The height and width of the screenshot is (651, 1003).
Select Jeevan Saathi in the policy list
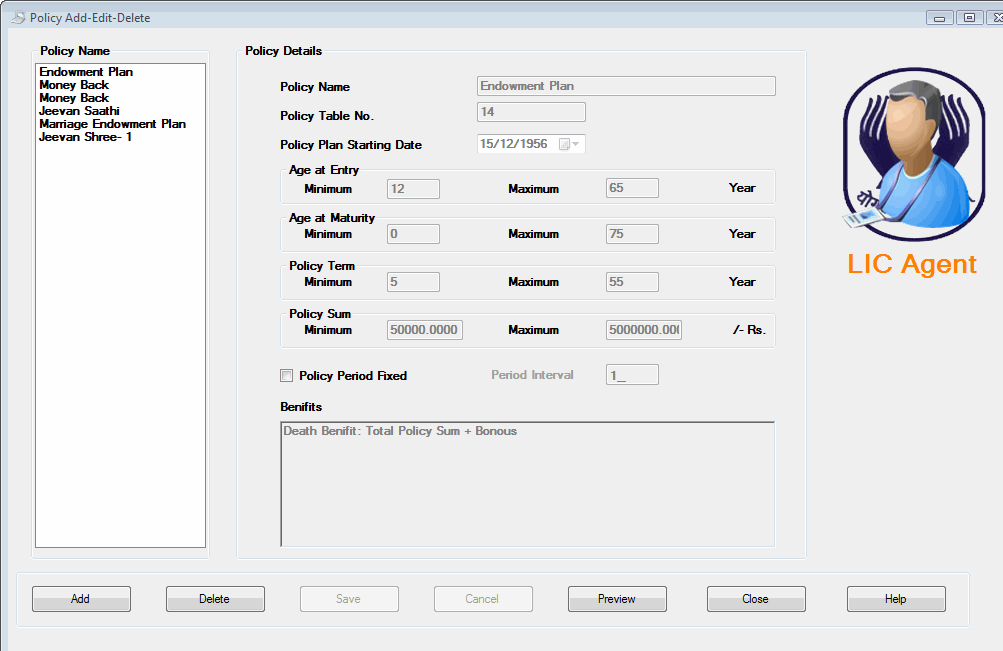coord(75,110)
